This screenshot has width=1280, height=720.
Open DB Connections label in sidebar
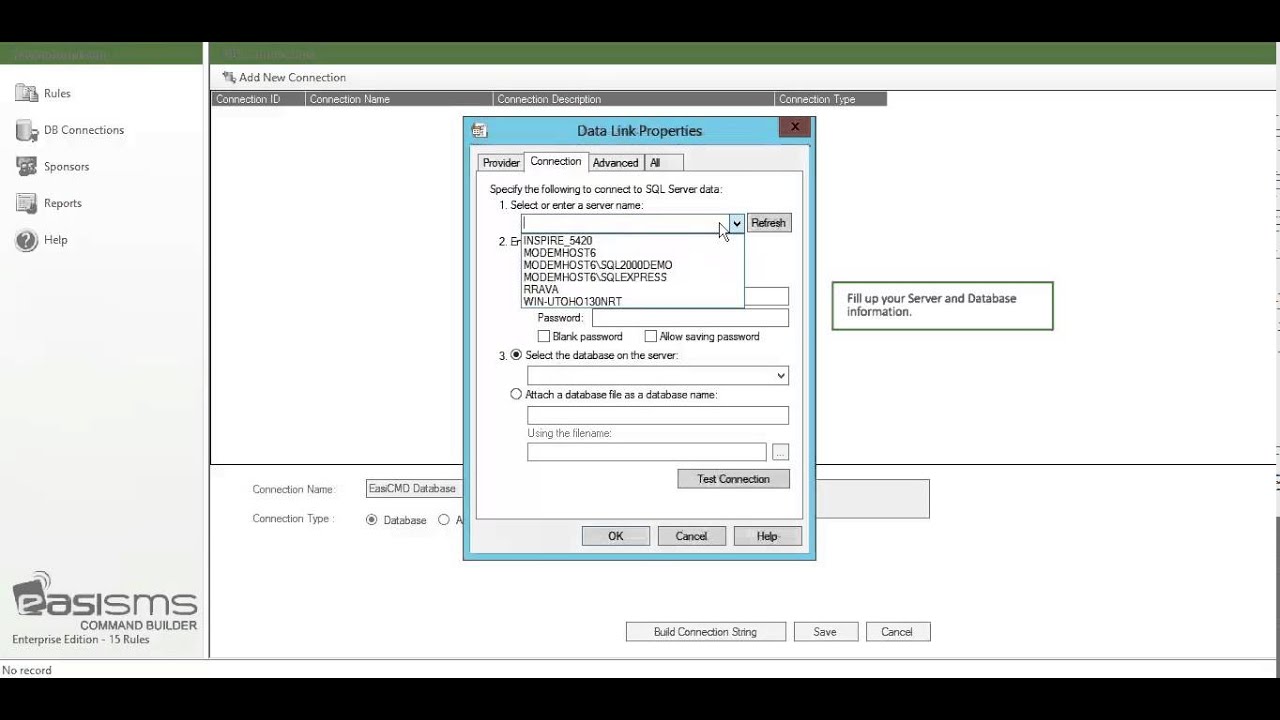(84, 130)
